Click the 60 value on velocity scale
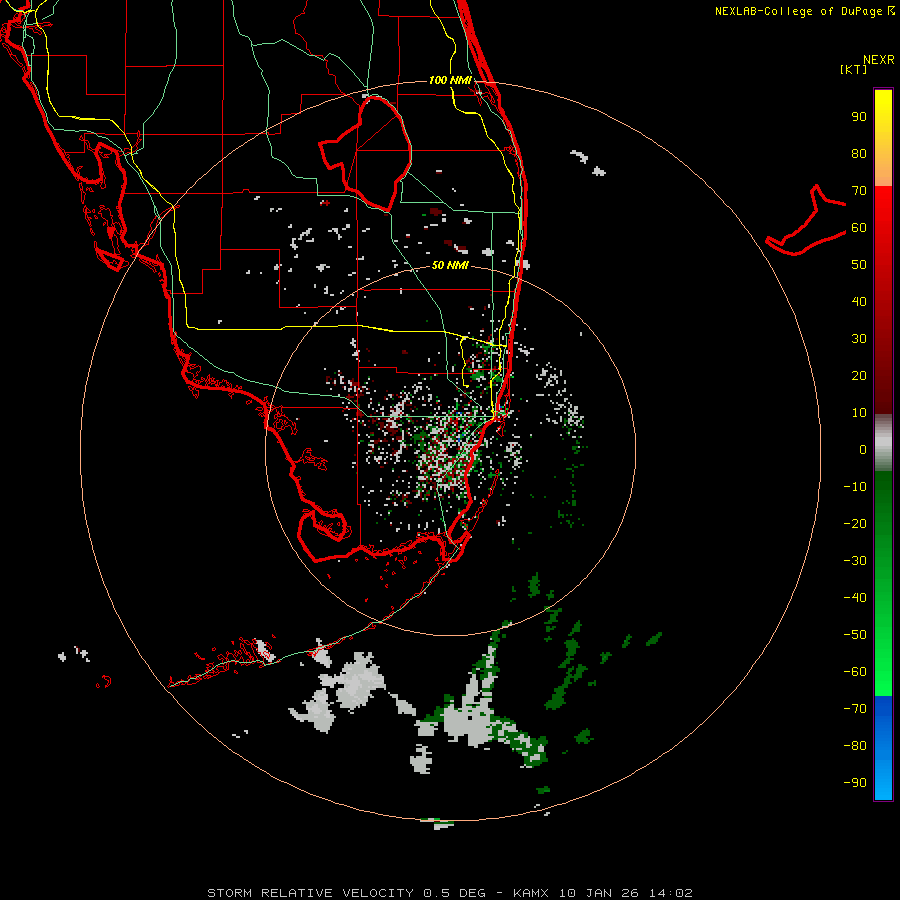This screenshot has width=900, height=900. pyautogui.click(x=859, y=227)
